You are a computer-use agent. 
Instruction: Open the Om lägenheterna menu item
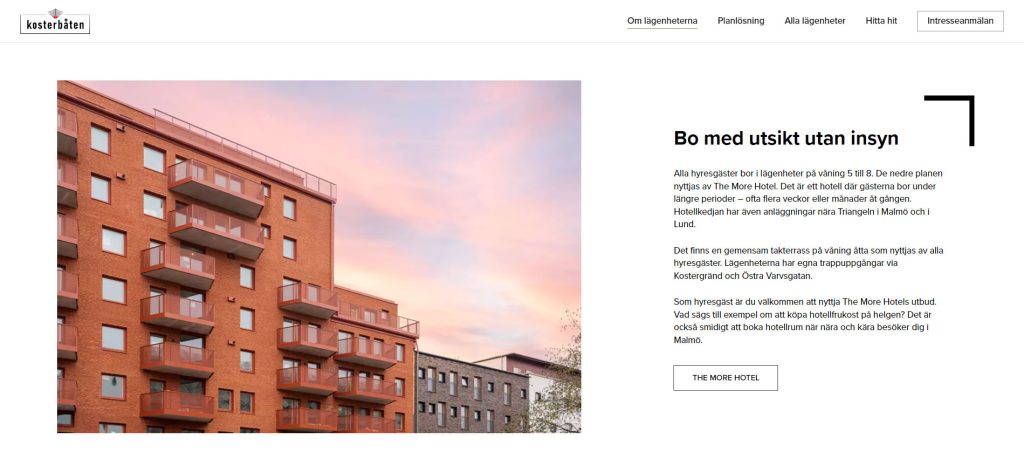click(662, 21)
